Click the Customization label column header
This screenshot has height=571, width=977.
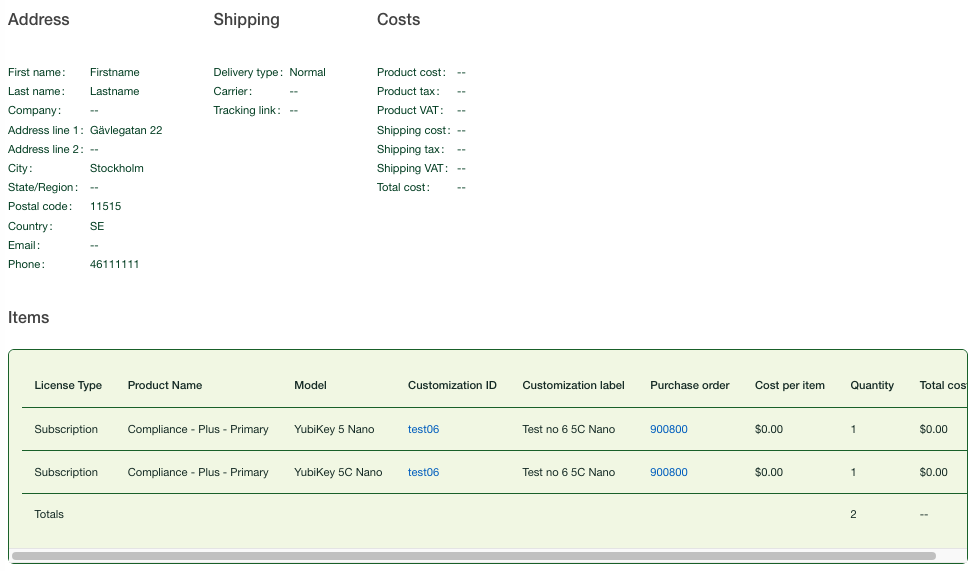tap(573, 385)
